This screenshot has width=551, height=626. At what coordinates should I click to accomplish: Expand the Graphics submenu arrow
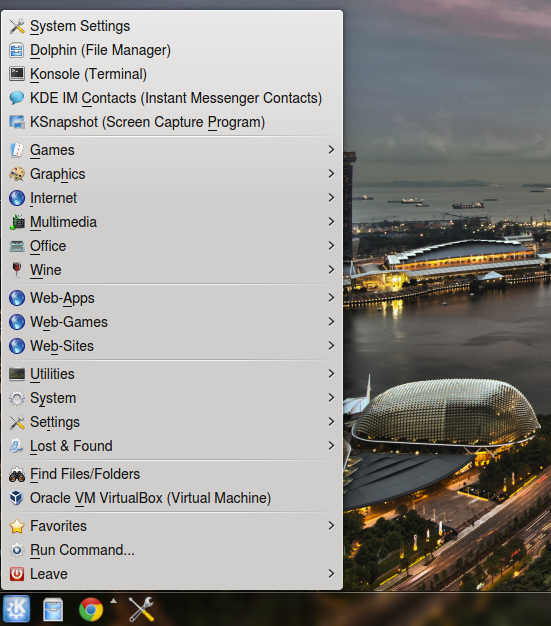[x=331, y=174]
